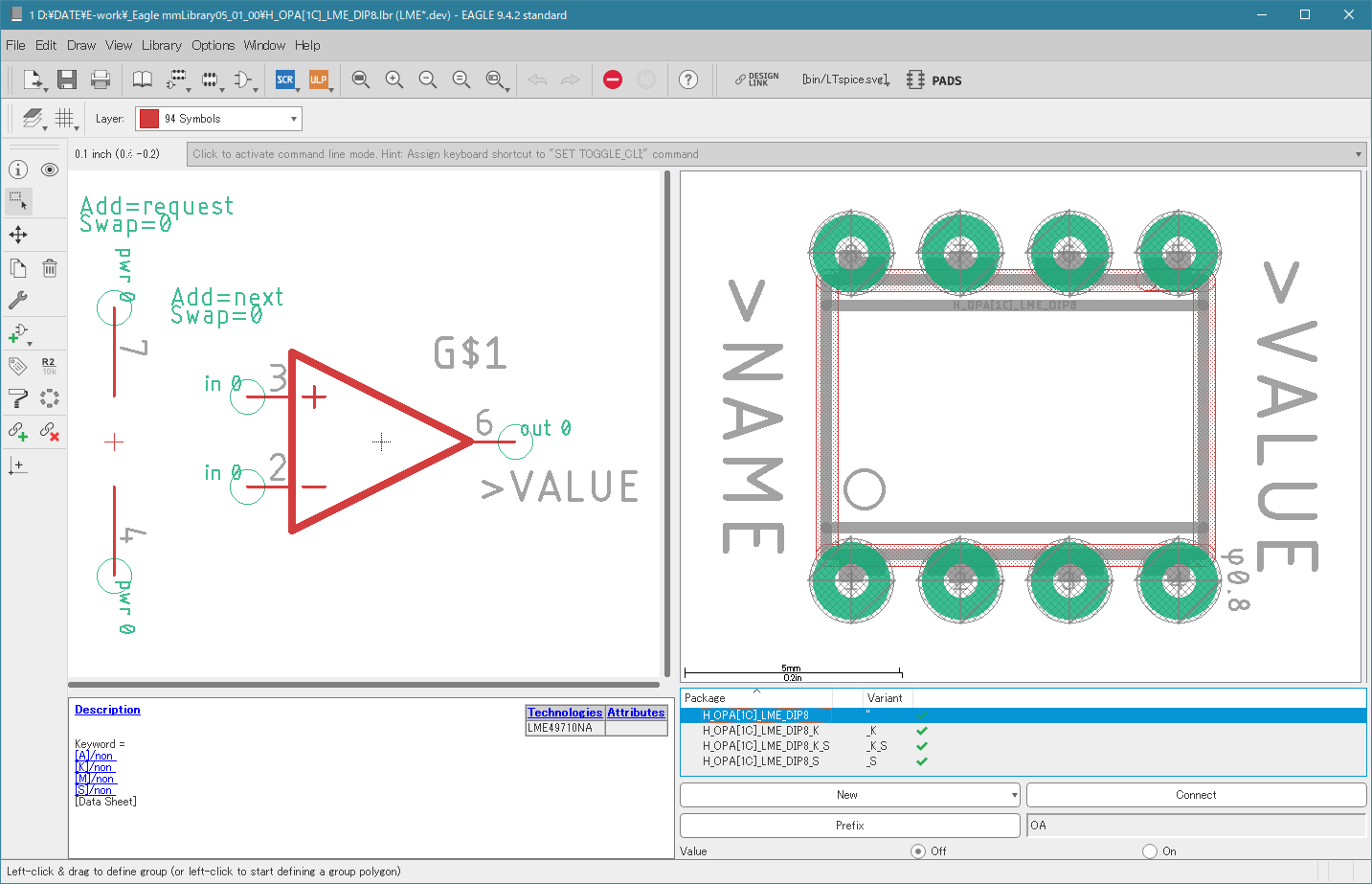Click the Save icon in toolbar
The width and height of the screenshot is (1372, 884).
[67, 79]
